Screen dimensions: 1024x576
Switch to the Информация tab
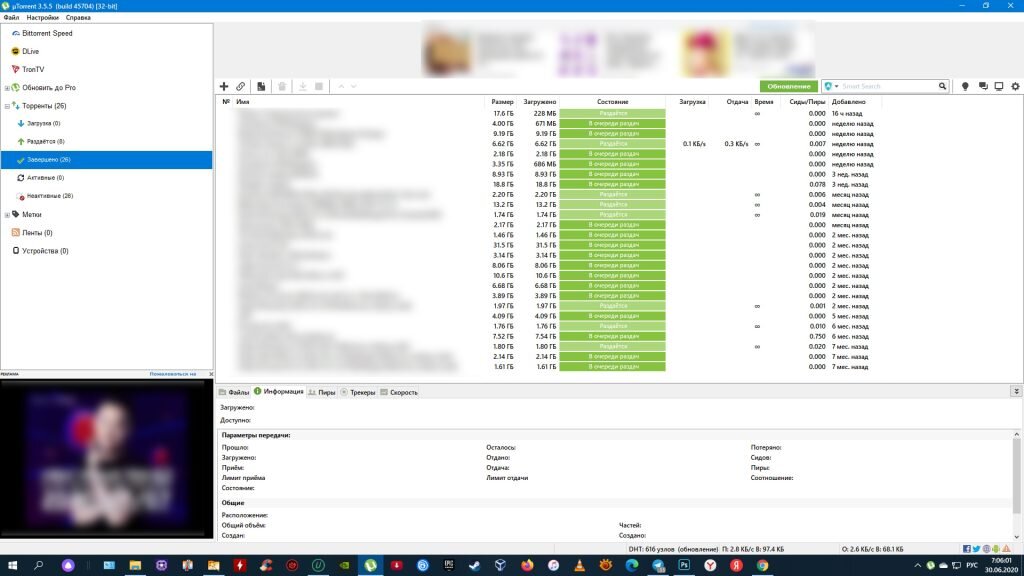point(279,392)
